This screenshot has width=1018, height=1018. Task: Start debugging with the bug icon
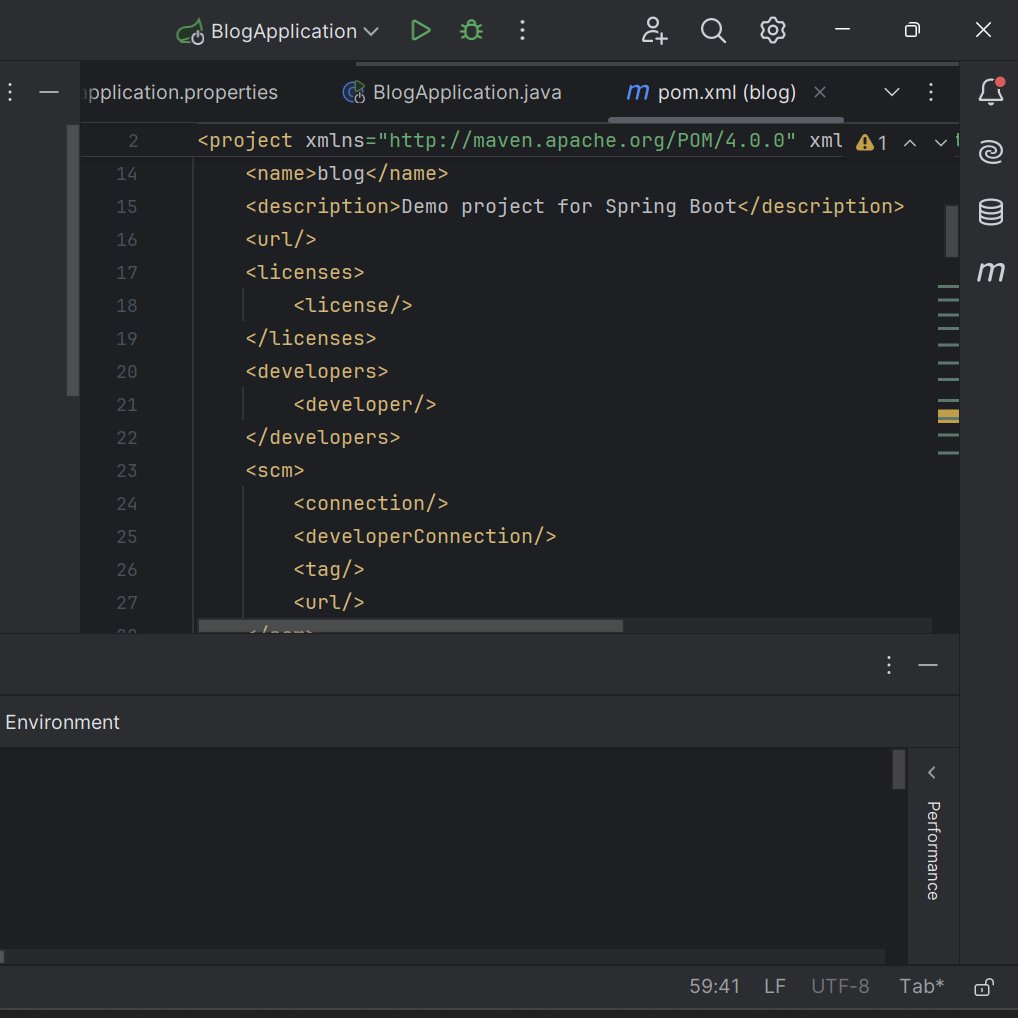pos(471,31)
